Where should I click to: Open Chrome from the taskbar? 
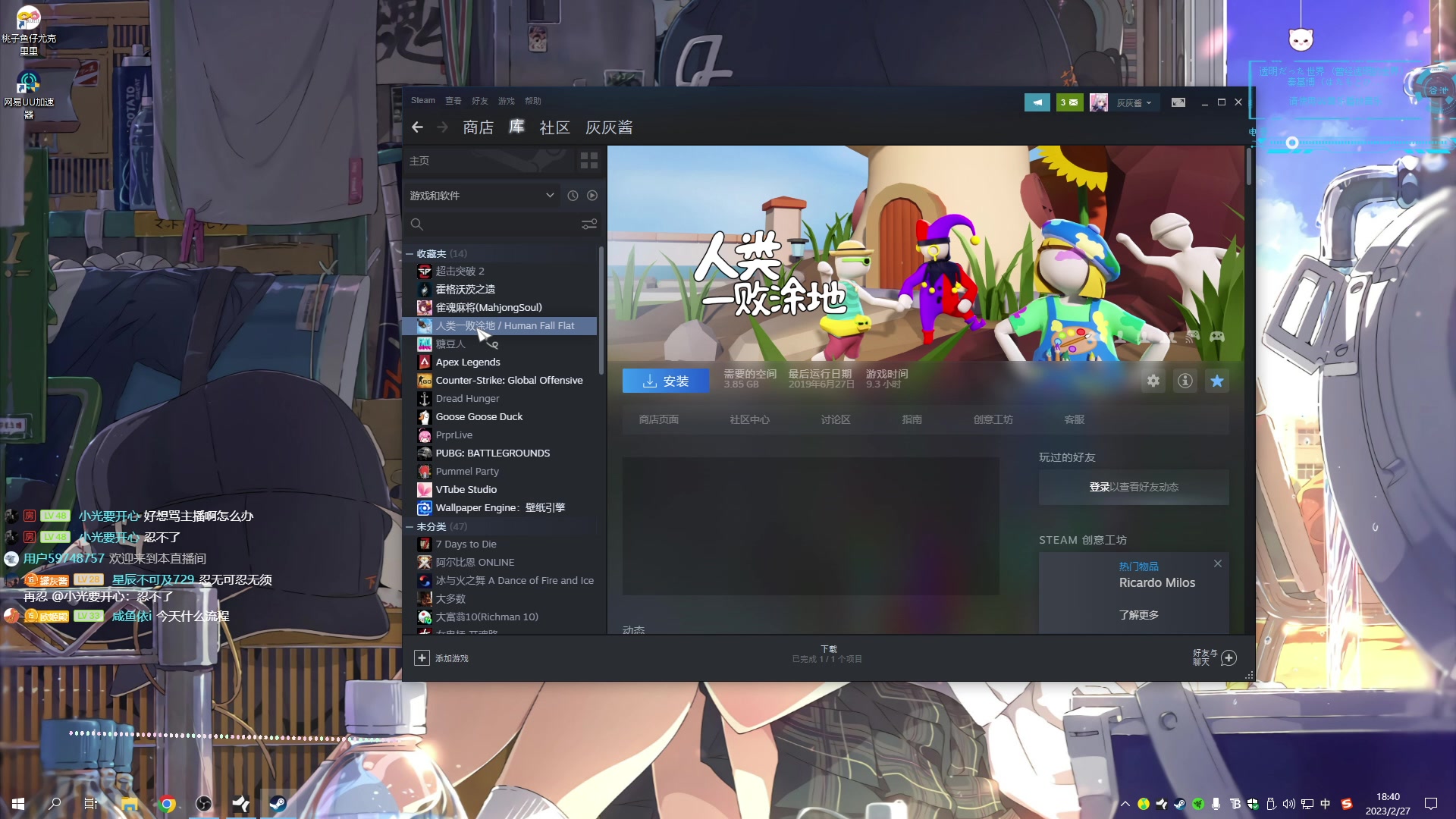(168, 804)
